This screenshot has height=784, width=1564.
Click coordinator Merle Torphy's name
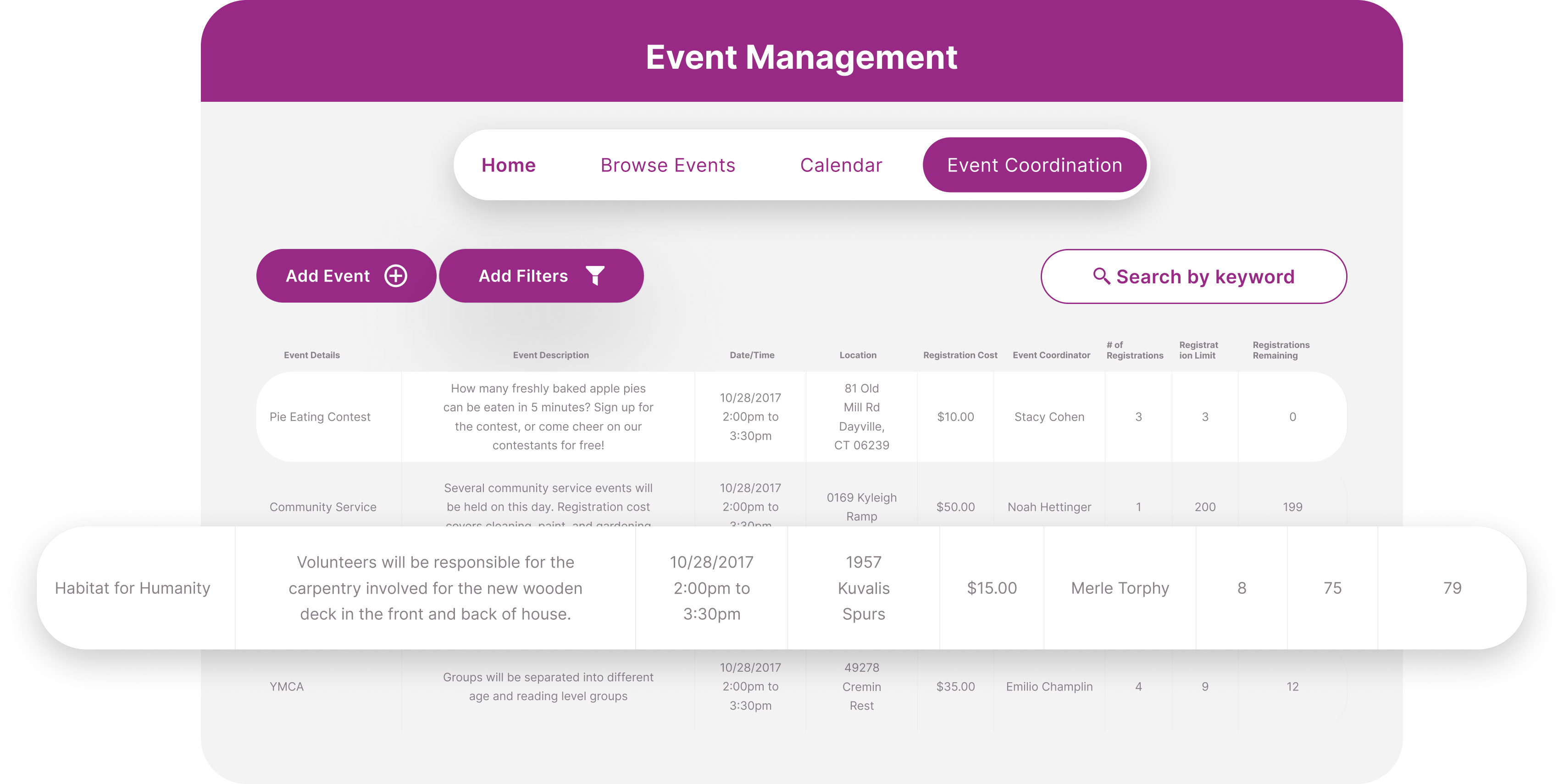1120,588
